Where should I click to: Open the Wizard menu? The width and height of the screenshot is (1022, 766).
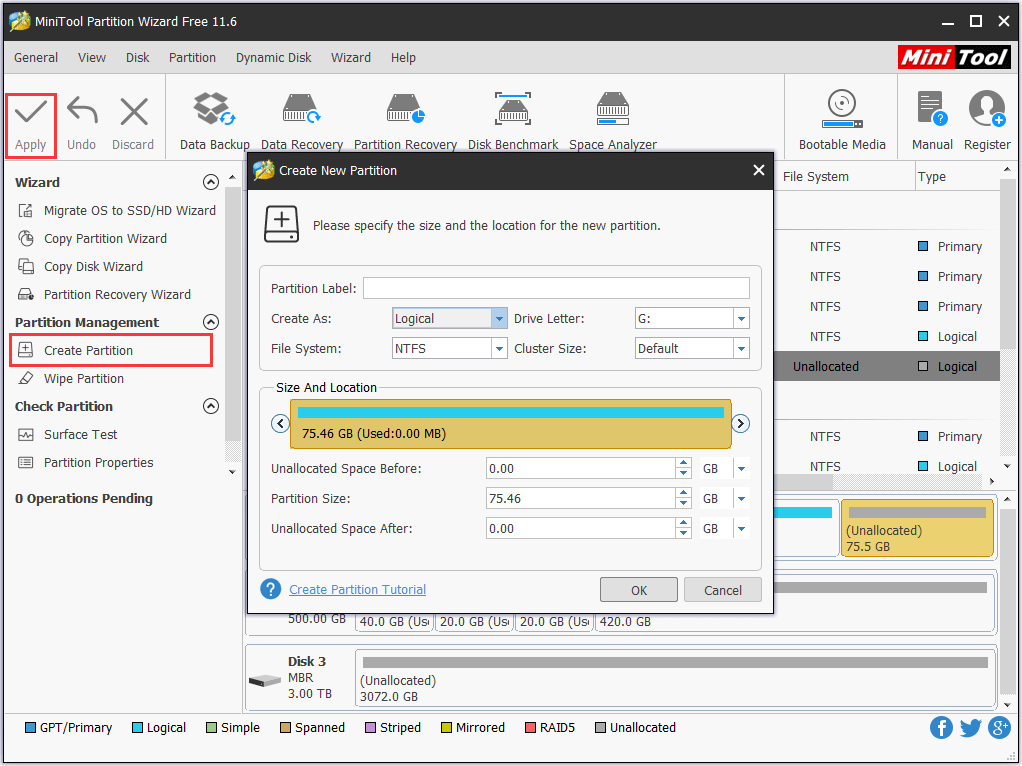coord(351,57)
